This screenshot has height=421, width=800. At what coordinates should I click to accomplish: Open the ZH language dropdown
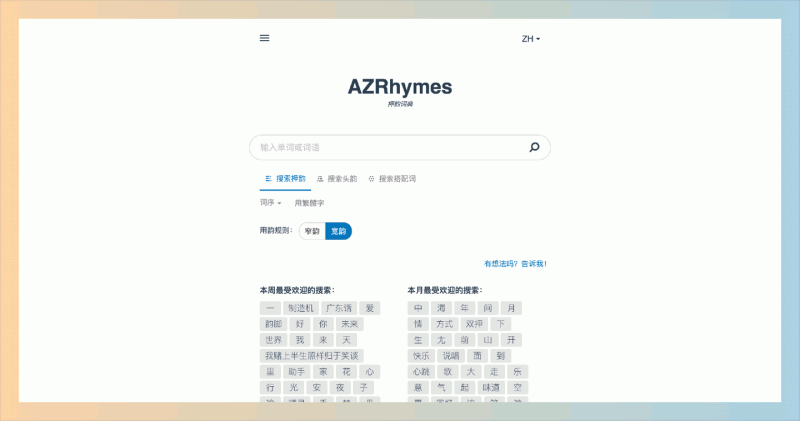531,39
